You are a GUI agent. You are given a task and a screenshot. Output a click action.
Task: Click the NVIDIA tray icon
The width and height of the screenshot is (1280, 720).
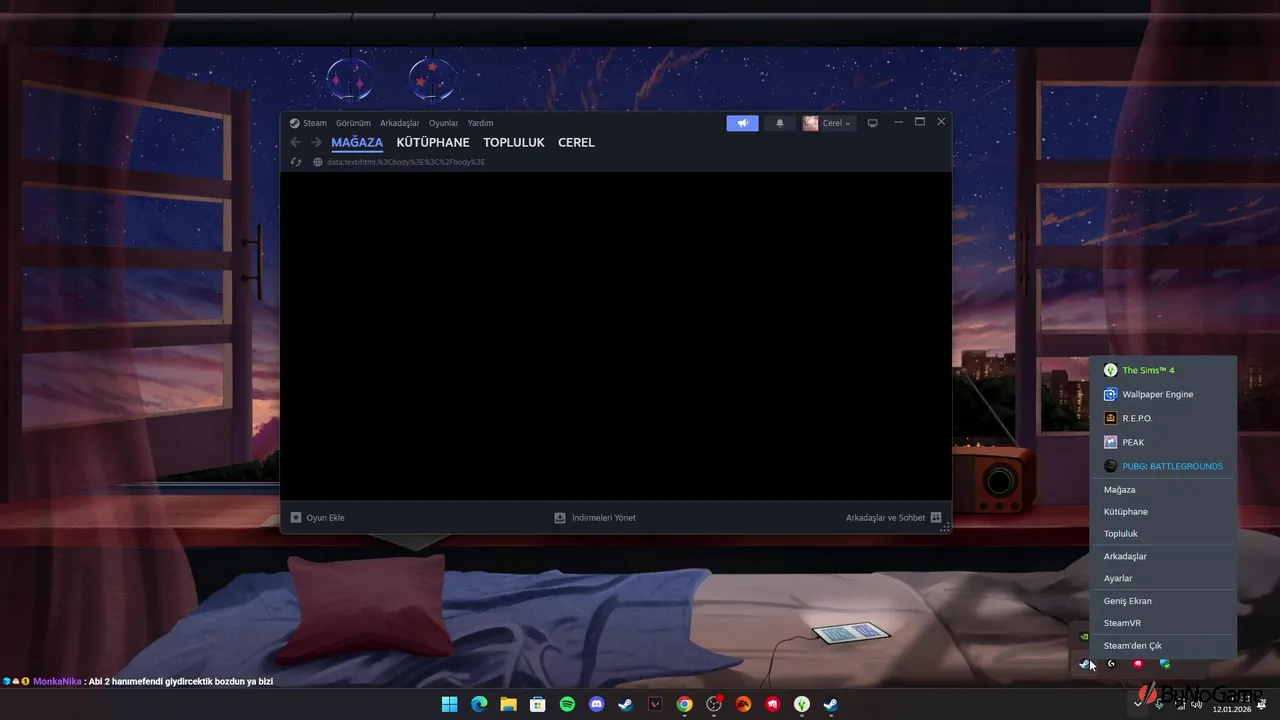(1084, 636)
